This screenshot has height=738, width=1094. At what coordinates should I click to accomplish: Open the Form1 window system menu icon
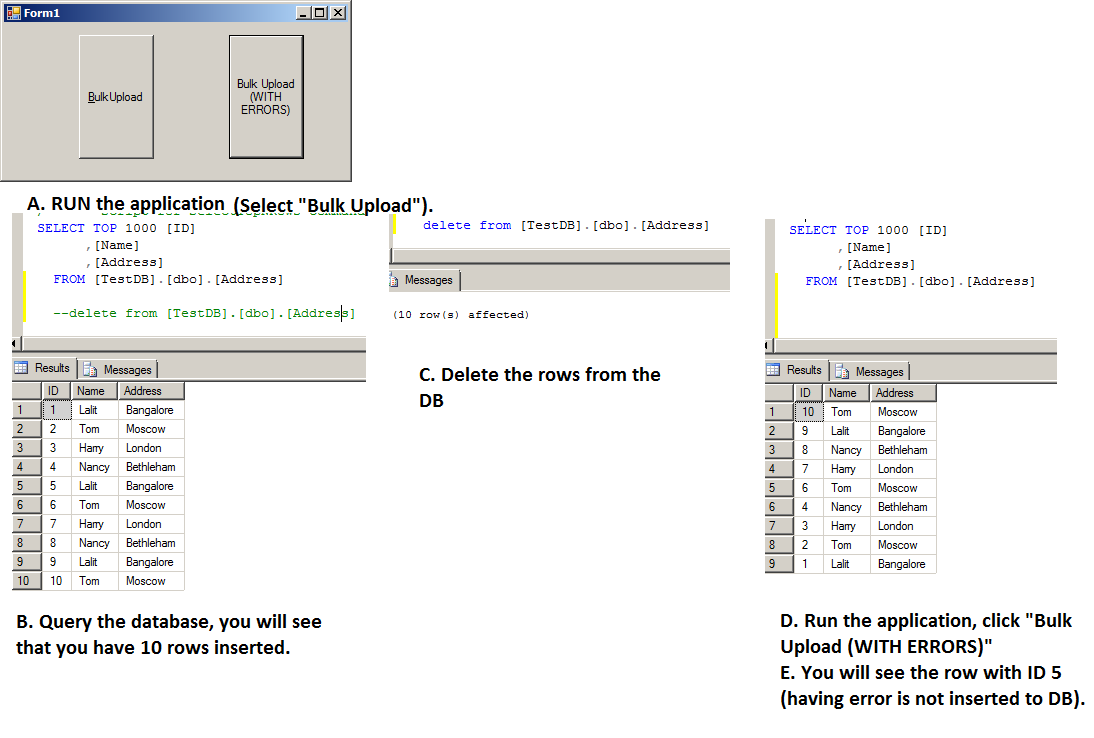13,13
